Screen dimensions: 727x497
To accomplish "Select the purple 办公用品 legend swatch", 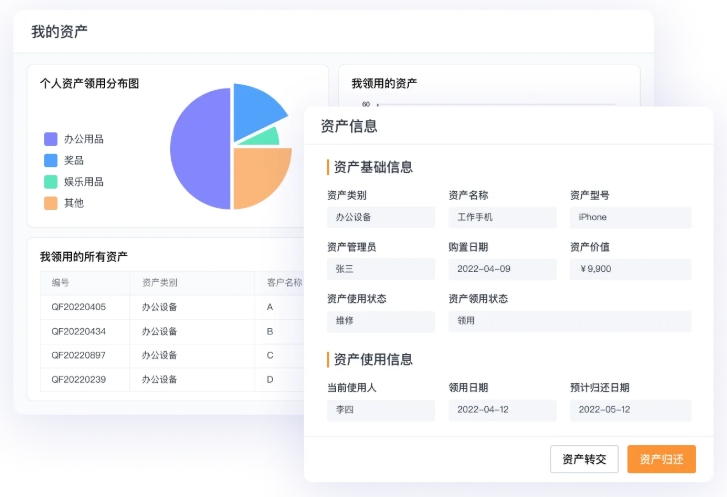I will (51, 139).
